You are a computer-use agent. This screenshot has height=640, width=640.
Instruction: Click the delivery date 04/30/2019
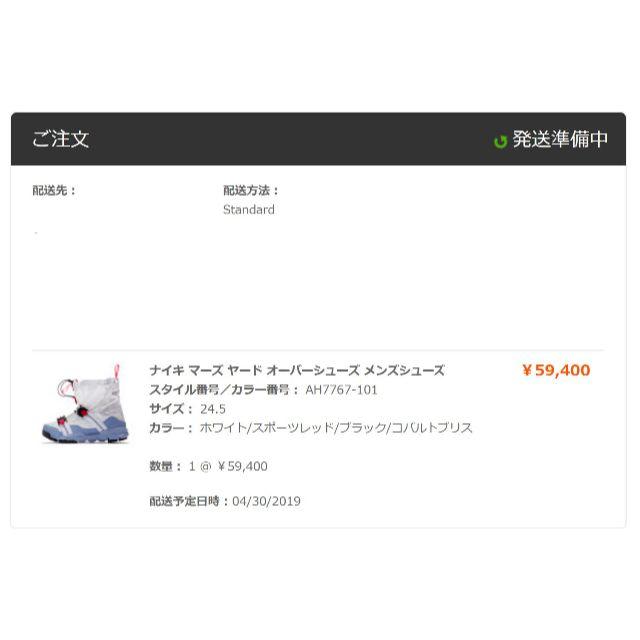tap(267, 501)
